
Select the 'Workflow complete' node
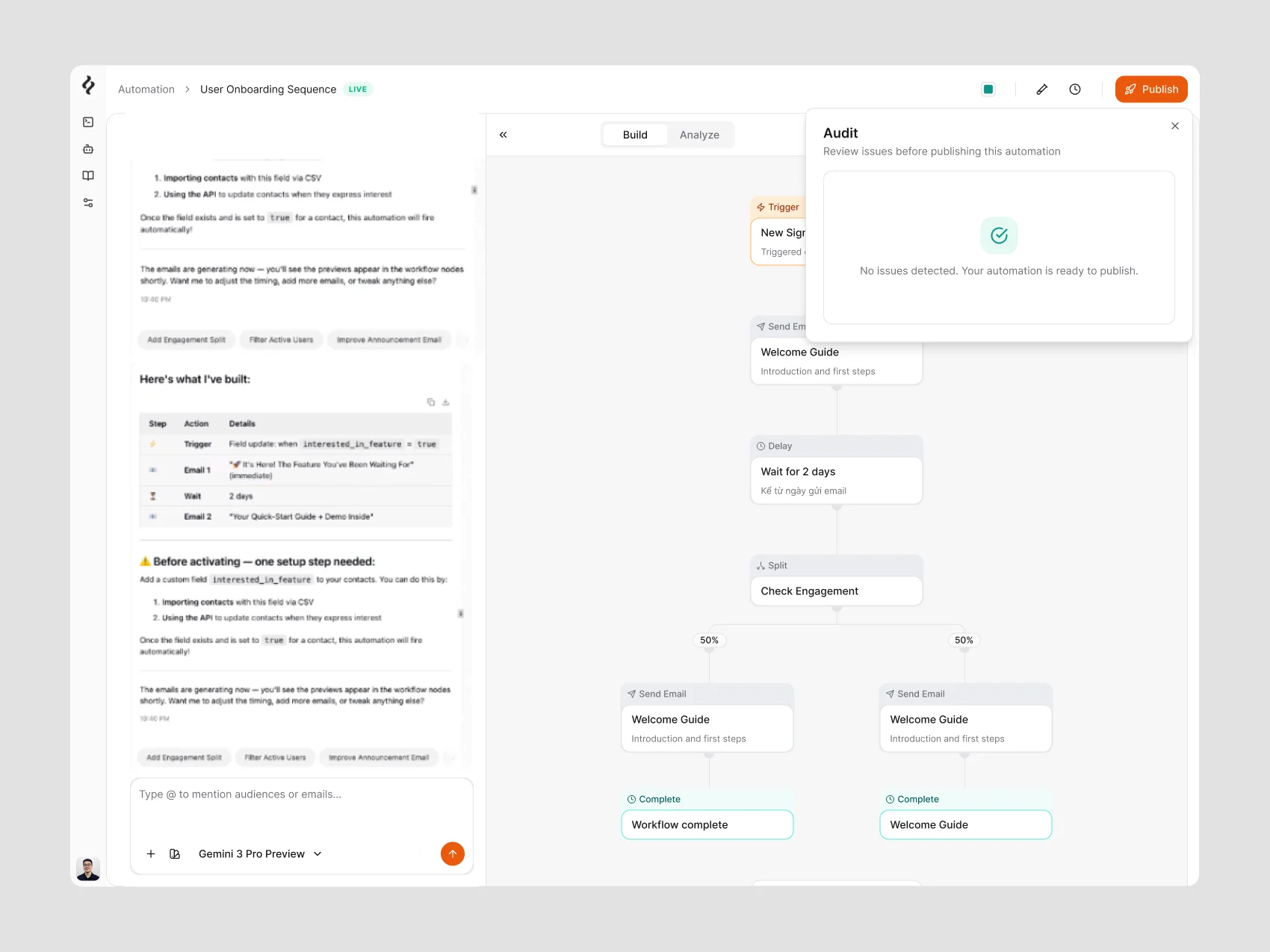click(707, 814)
